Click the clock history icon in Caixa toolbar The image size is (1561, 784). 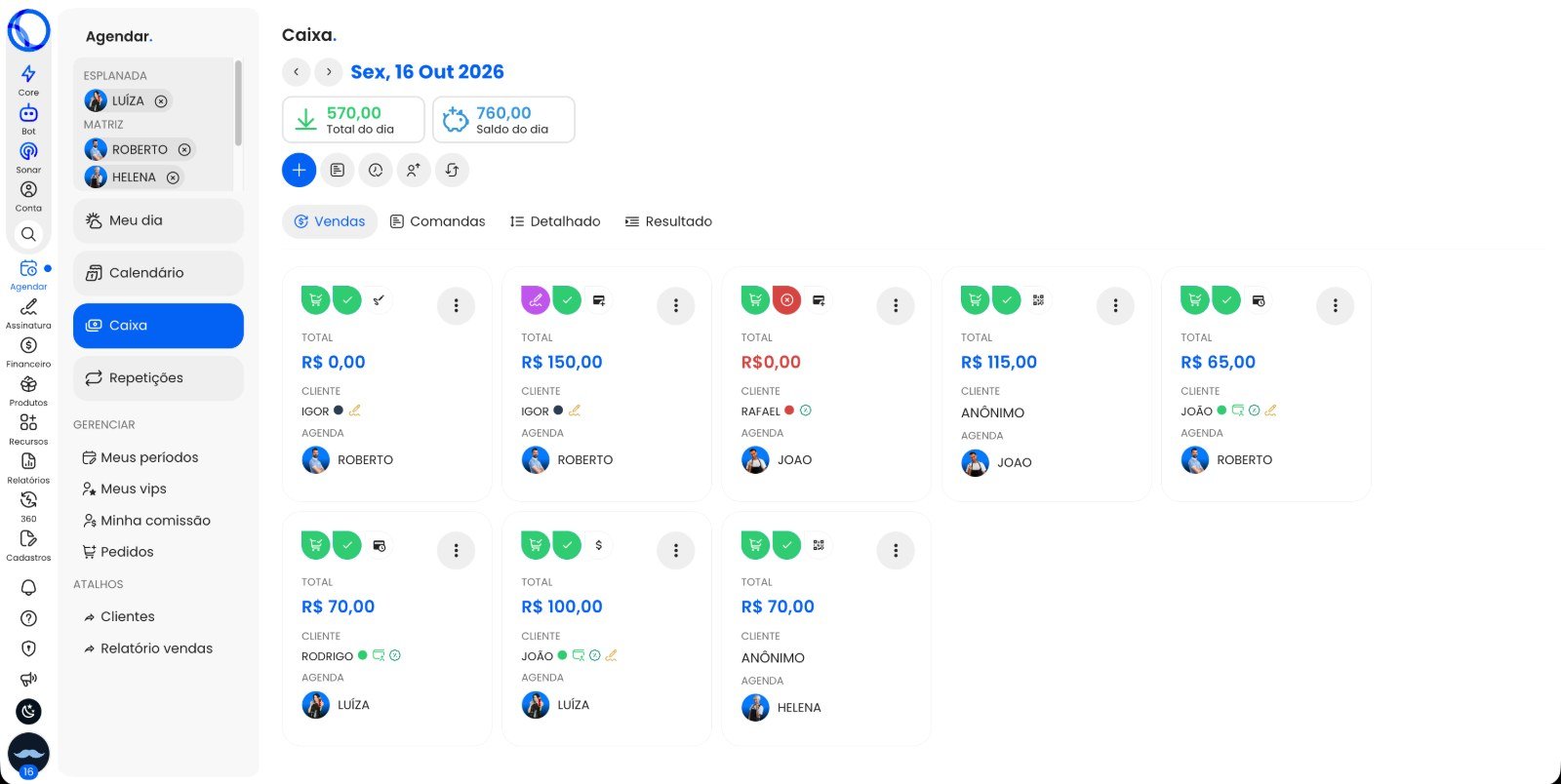(376, 170)
